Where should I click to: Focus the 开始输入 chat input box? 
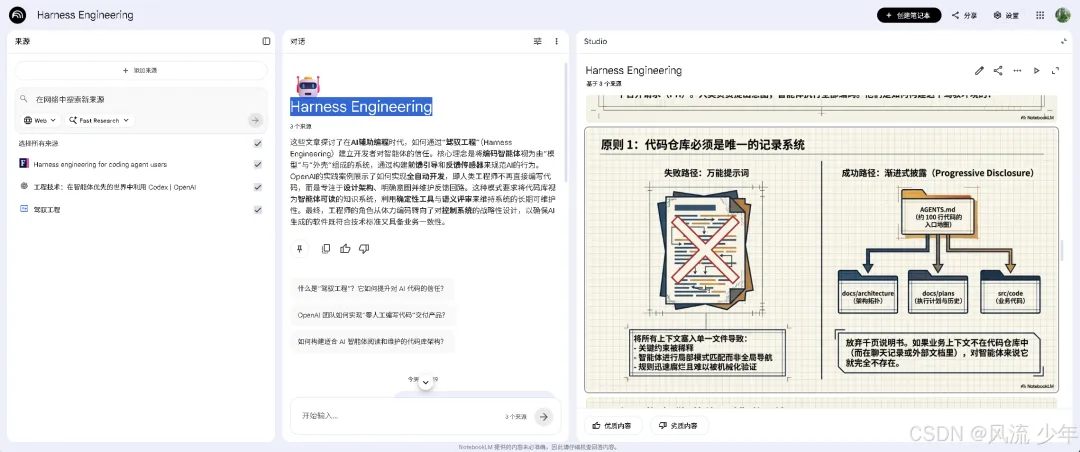pyautogui.click(x=399, y=416)
